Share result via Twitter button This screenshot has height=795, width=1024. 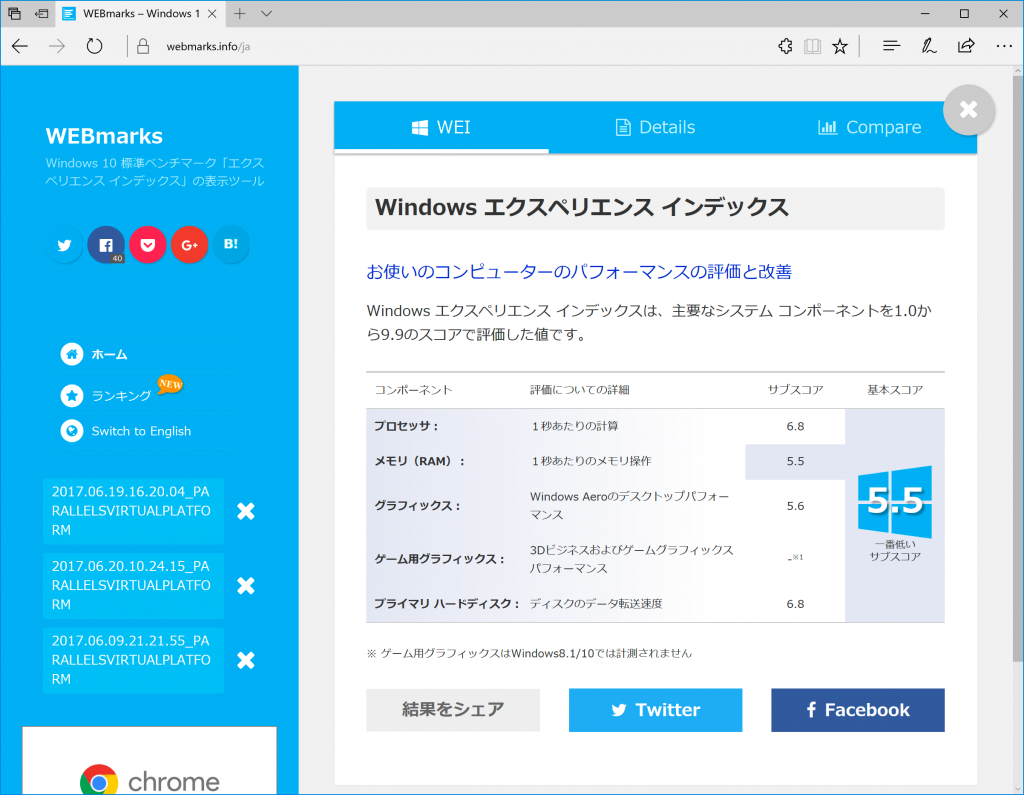(x=655, y=710)
